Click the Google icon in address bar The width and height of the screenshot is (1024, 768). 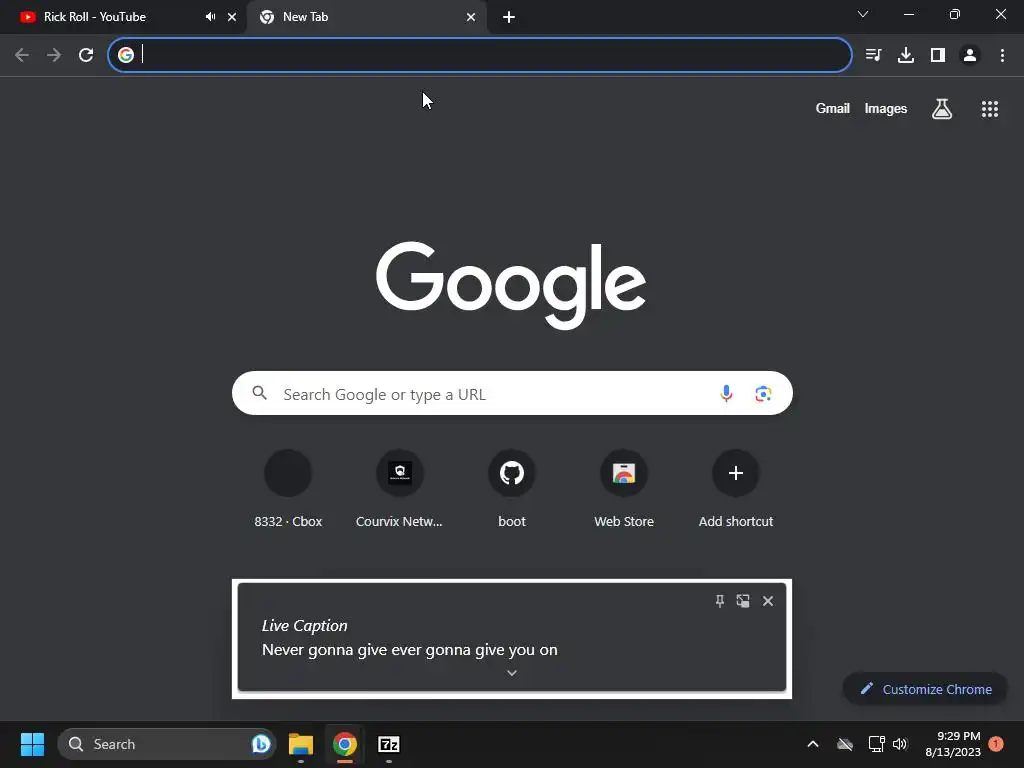pos(126,55)
